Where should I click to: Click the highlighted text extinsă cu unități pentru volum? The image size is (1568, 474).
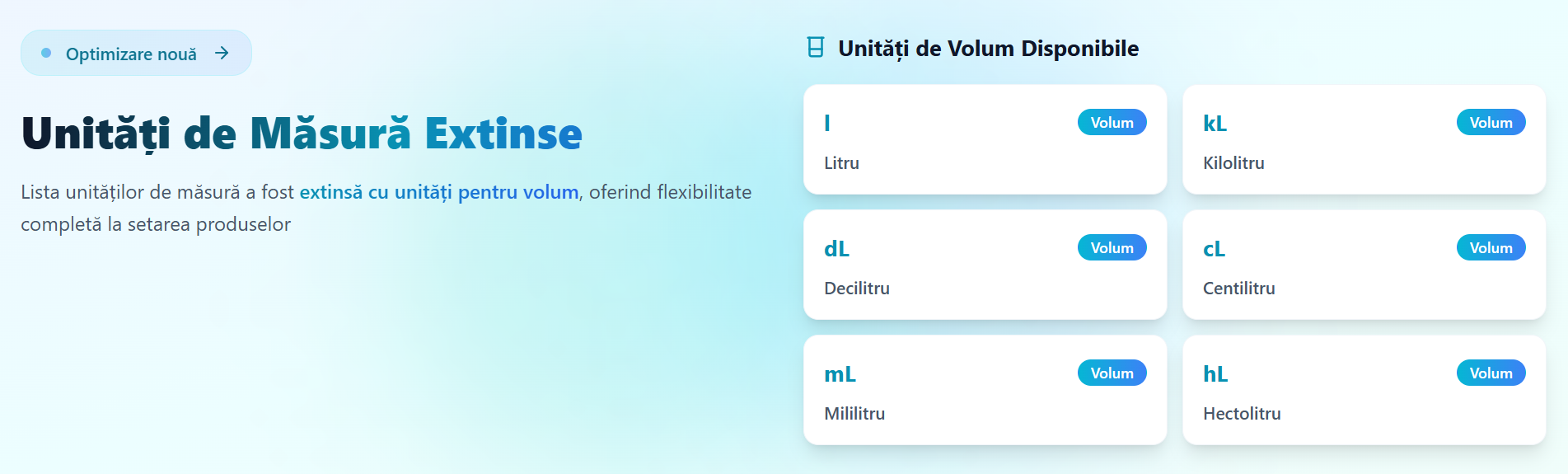click(439, 192)
